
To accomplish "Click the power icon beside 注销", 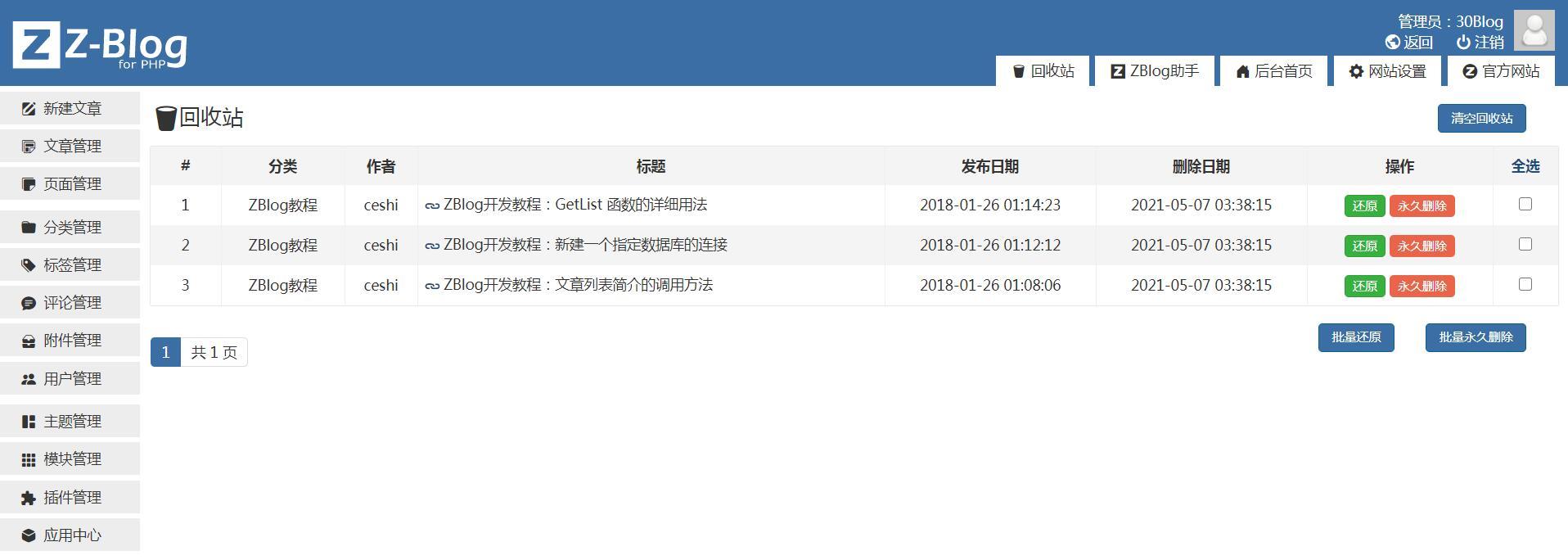I will click(x=1463, y=42).
